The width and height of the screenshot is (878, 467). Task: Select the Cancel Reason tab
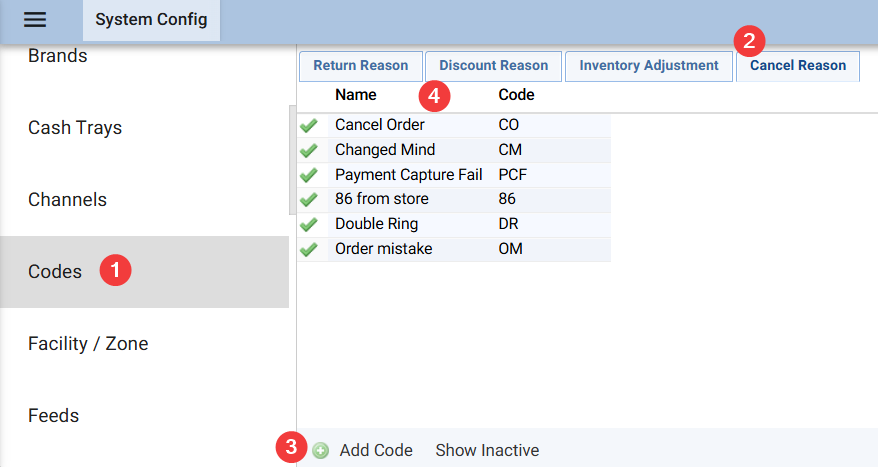[797, 66]
